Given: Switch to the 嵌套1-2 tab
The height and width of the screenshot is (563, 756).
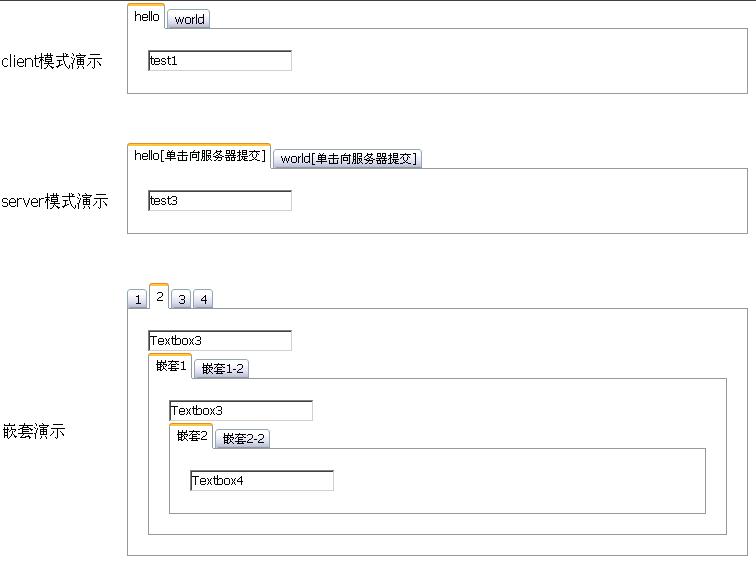Looking at the screenshot, I should click(x=222, y=369).
